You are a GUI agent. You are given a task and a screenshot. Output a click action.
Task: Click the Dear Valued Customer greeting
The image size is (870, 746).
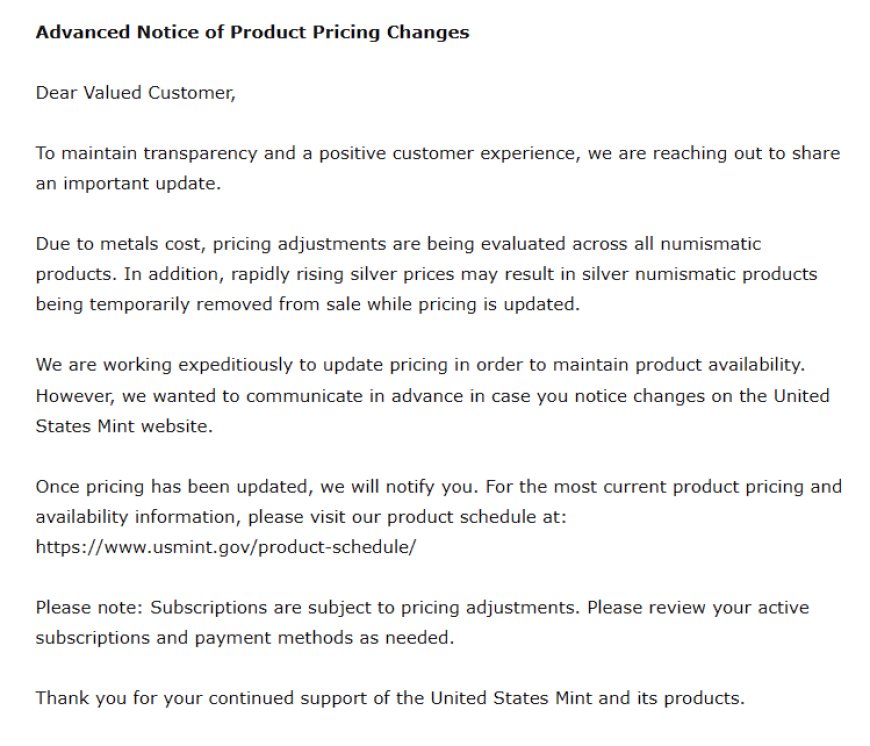[x=136, y=93]
